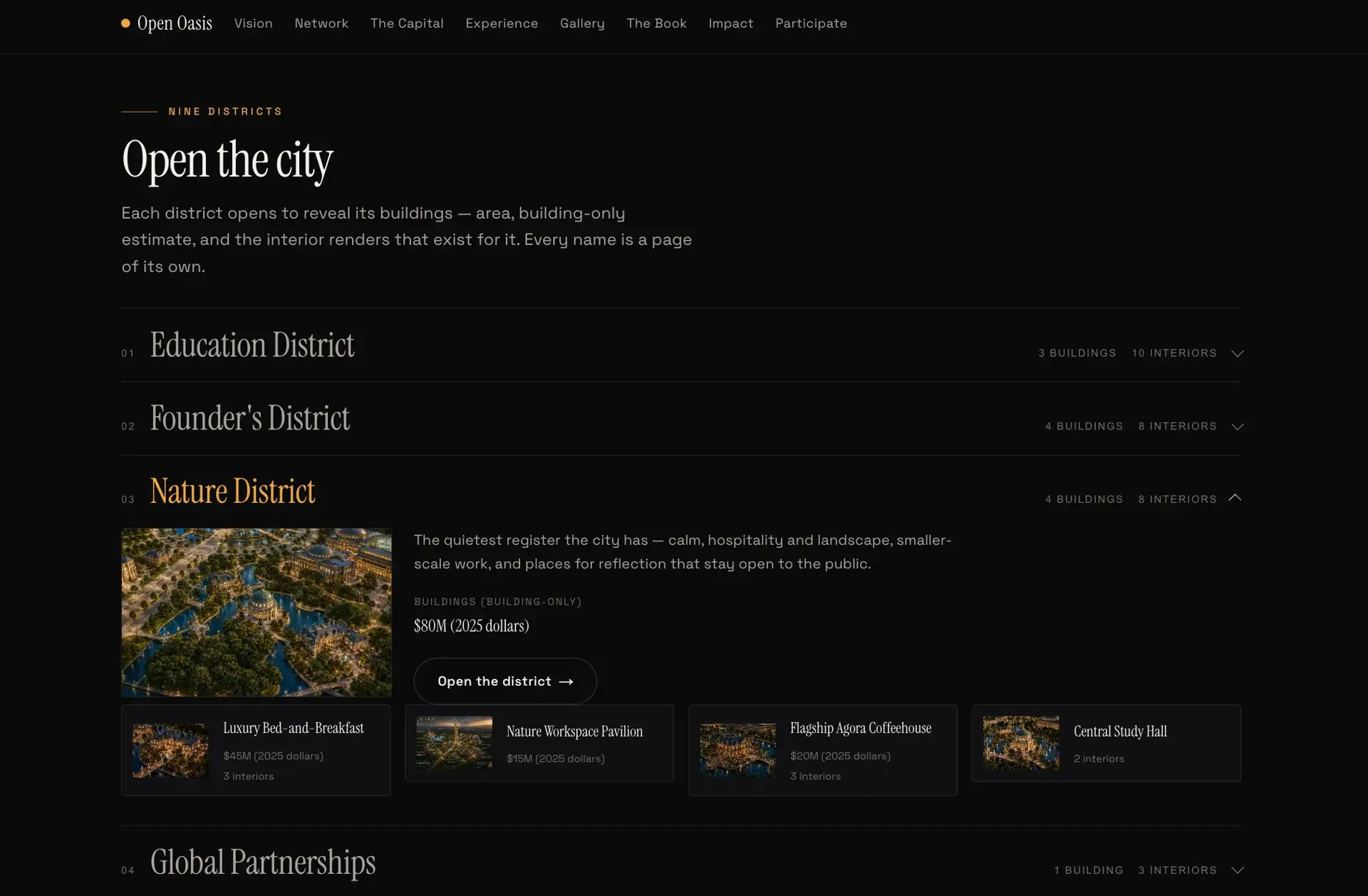1368x896 pixels.
Task: Open the Participate nav item
Action: point(811,24)
